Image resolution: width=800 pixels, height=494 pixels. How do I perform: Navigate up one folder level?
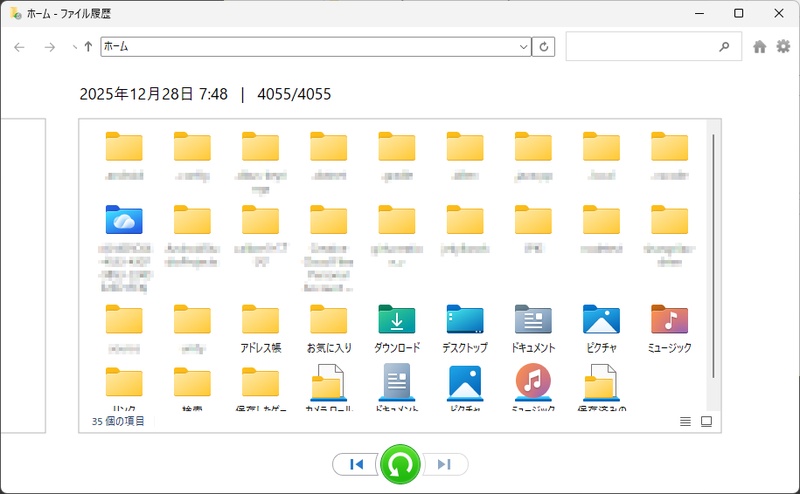[x=89, y=47]
